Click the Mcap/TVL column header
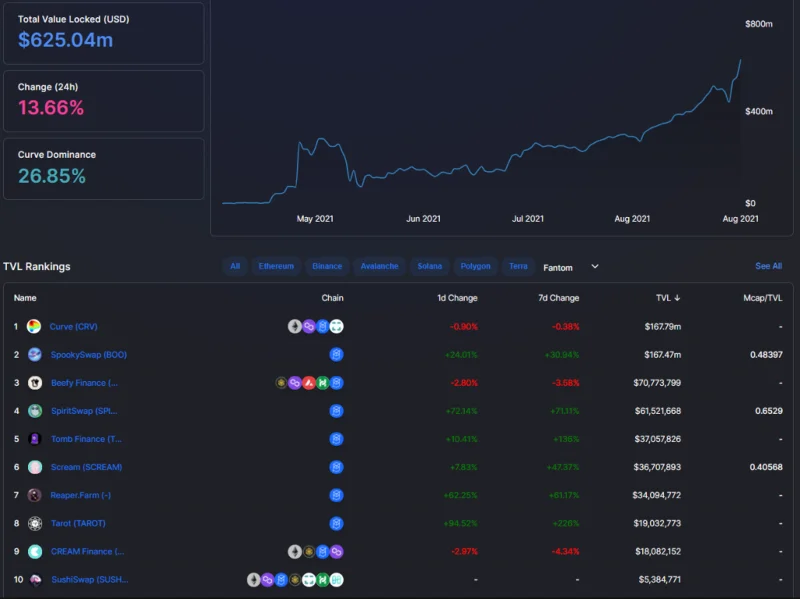This screenshot has width=800, height=599. pos(763,298)
